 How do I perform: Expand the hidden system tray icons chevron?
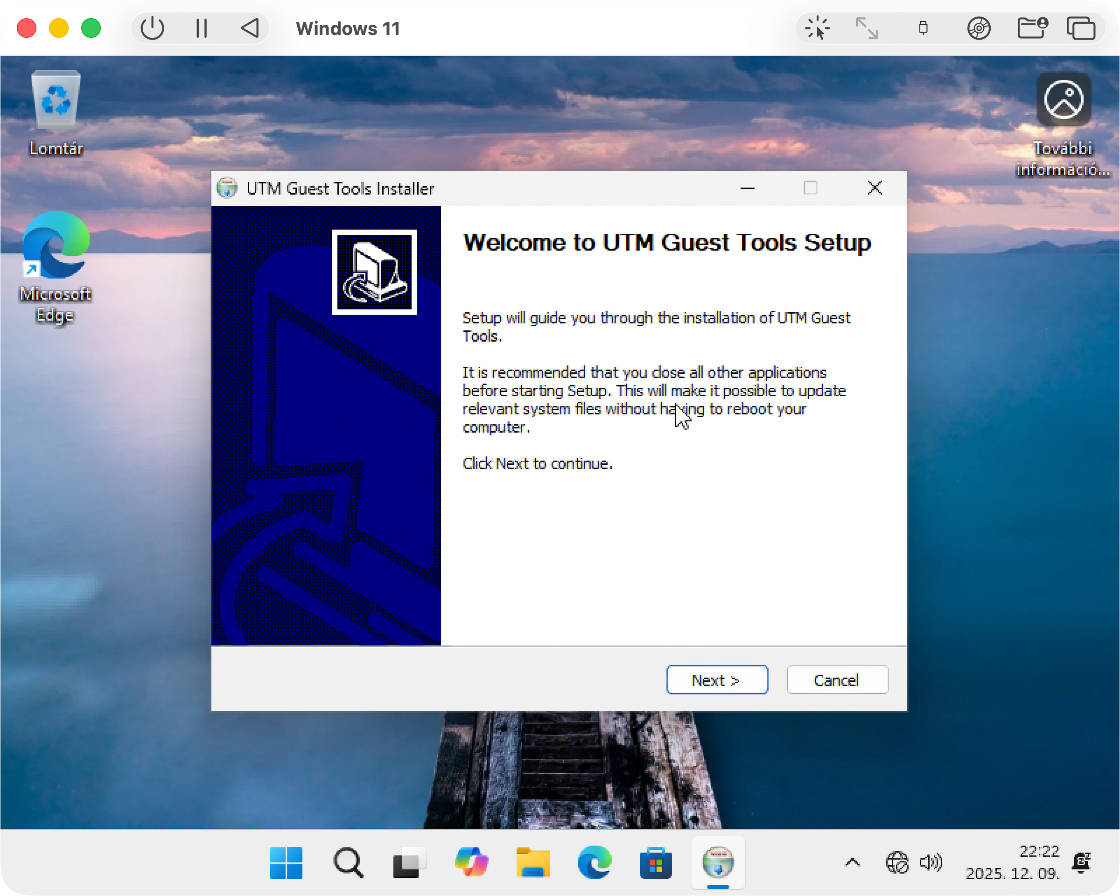(852, 862)
